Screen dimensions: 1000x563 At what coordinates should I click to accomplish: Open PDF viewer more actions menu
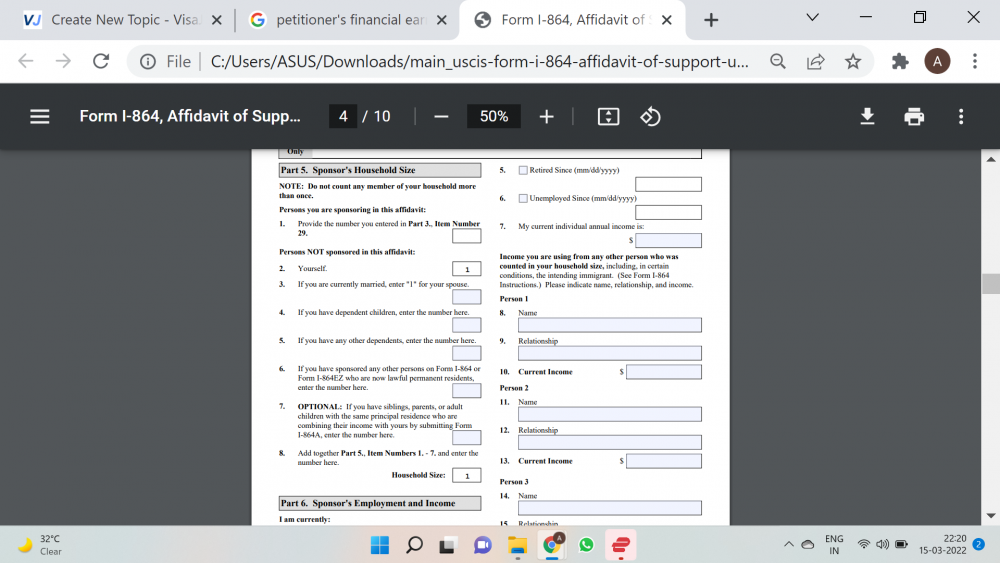click(960, 117)
